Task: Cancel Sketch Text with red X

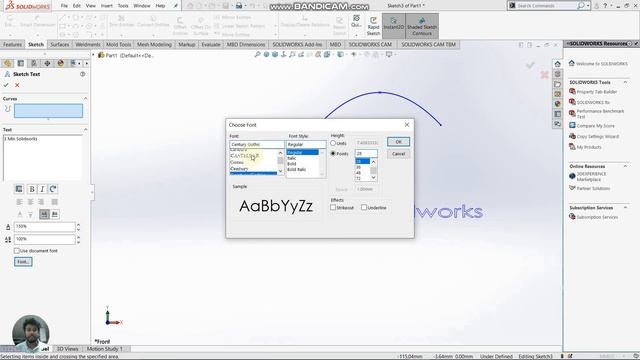Action: tap(17, 85)
